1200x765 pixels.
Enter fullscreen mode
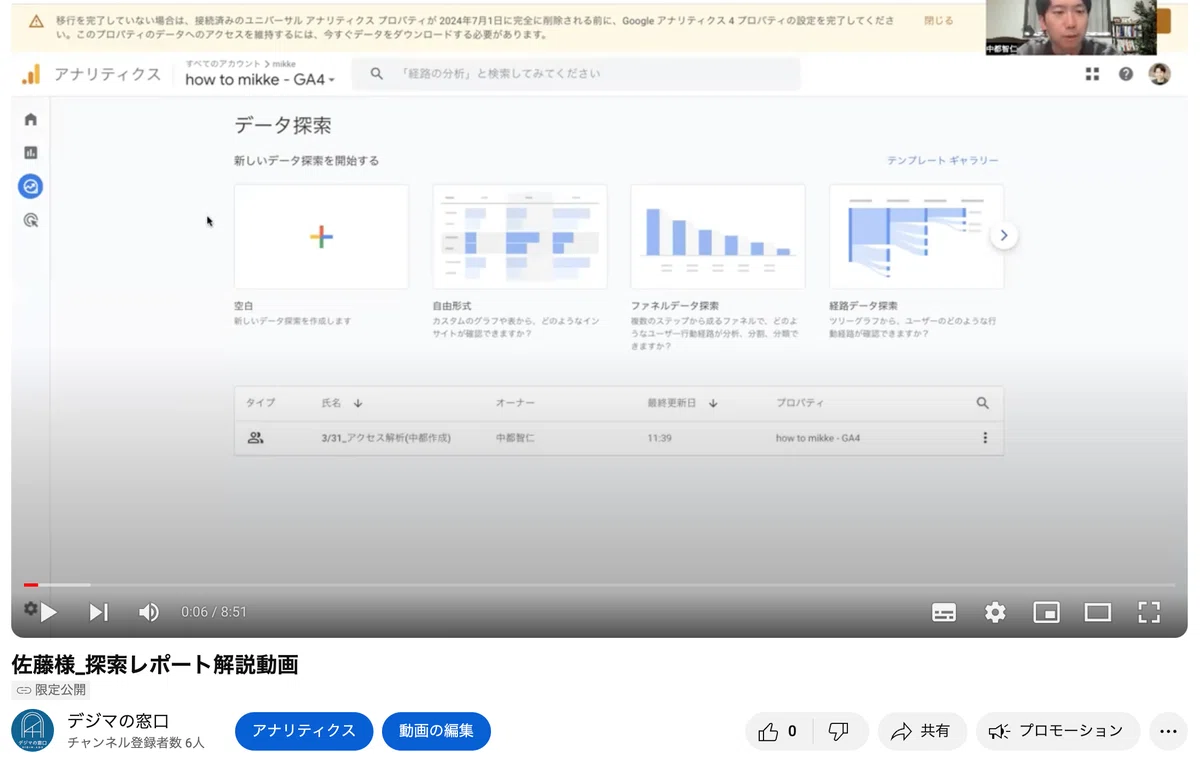[x=1149, y=612]
